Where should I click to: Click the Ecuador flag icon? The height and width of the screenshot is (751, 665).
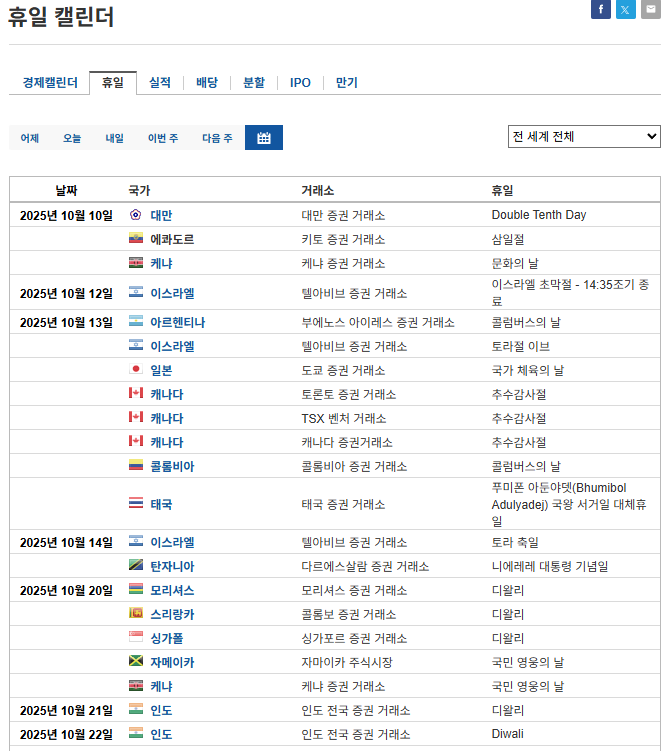pyautogui.click(x=135, y=239)
